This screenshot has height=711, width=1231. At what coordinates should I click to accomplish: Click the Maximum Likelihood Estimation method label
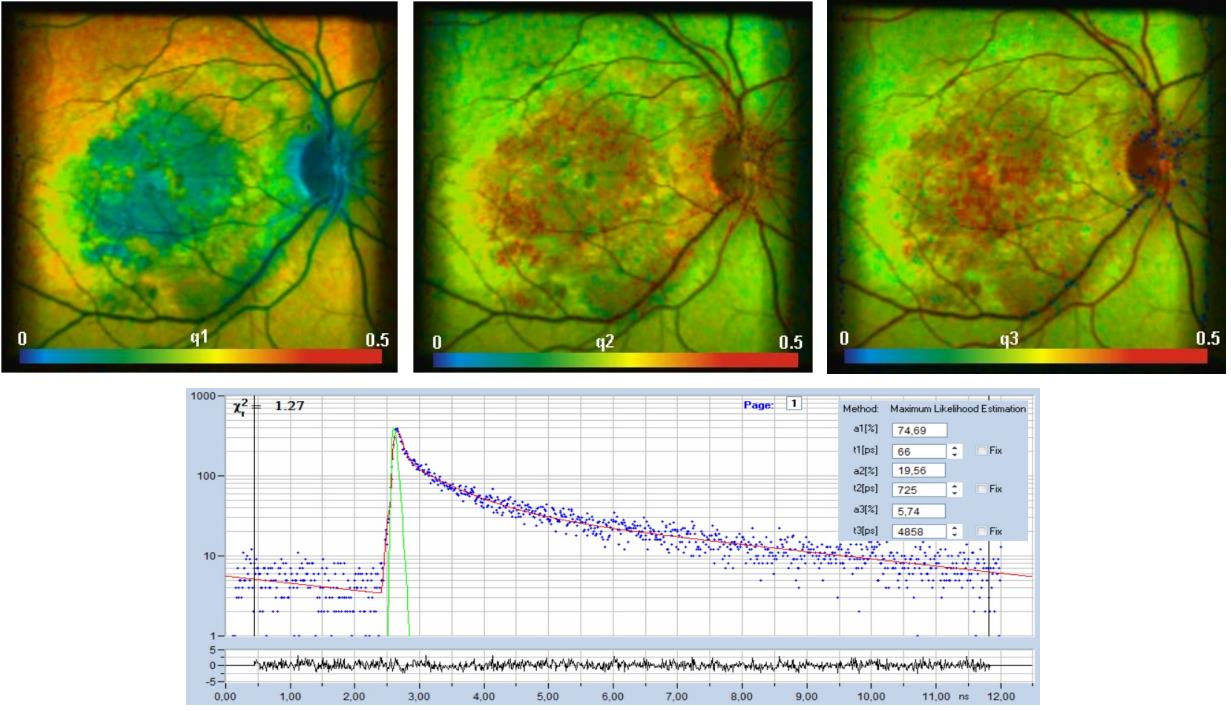[957, 409]
